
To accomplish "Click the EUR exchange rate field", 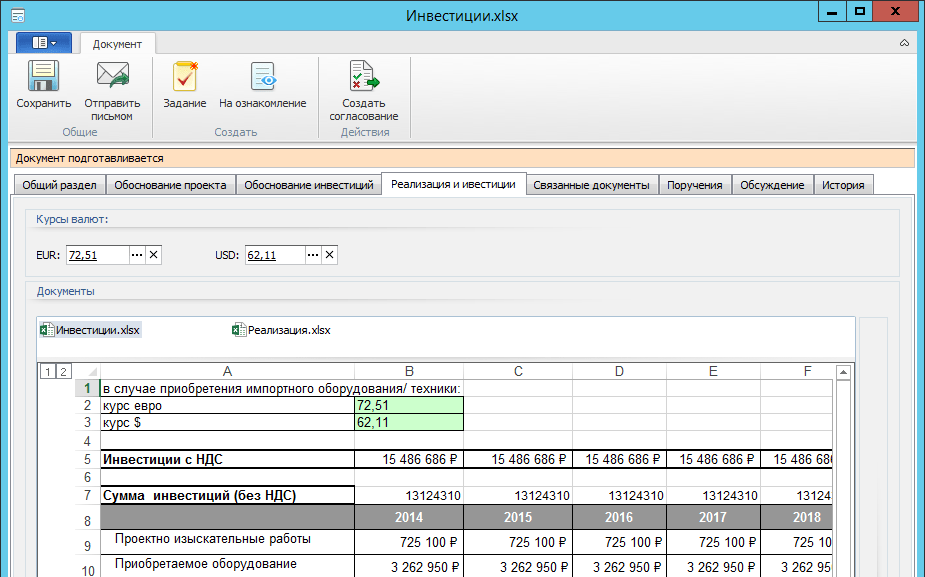I will coord(97,255).
